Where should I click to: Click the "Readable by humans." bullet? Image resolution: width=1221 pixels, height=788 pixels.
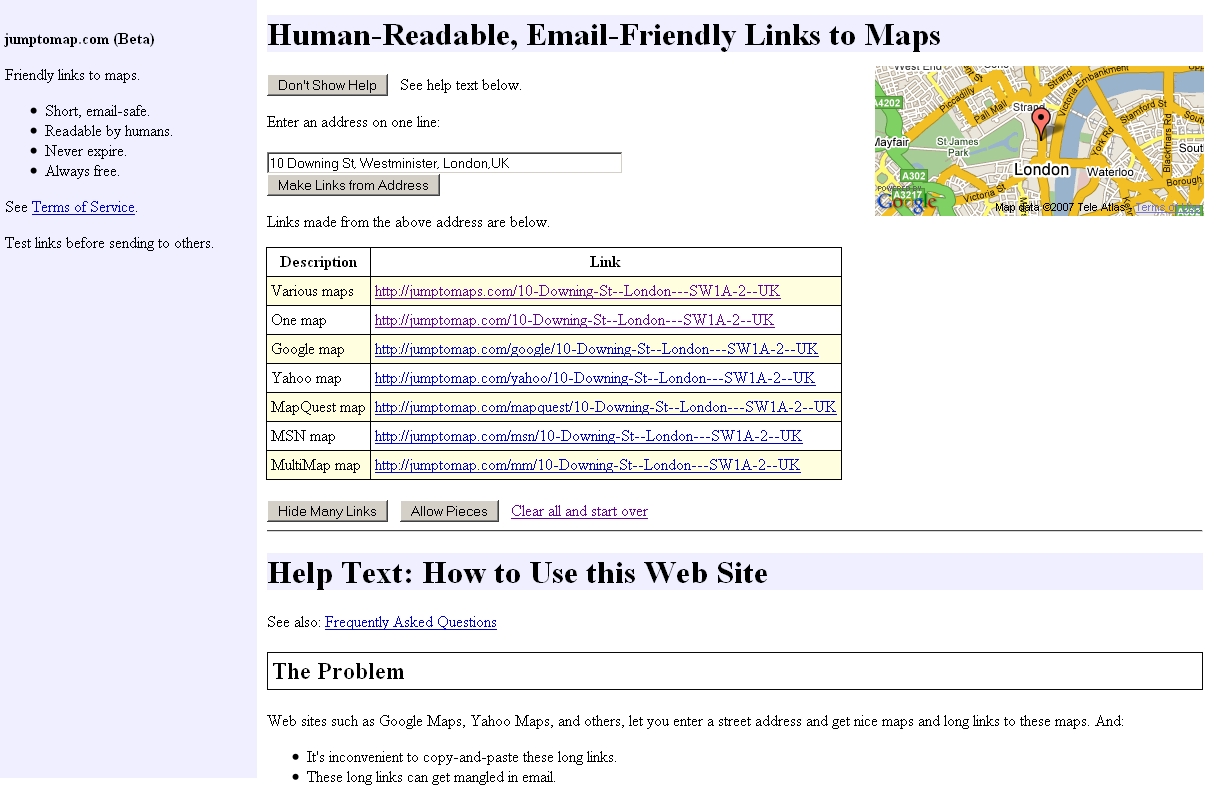pyautogui.click(x=109, y=131)
